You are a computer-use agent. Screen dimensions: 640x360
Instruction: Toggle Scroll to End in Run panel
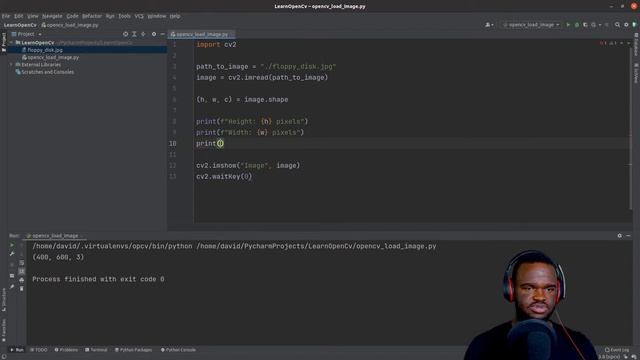click(22, 271)
